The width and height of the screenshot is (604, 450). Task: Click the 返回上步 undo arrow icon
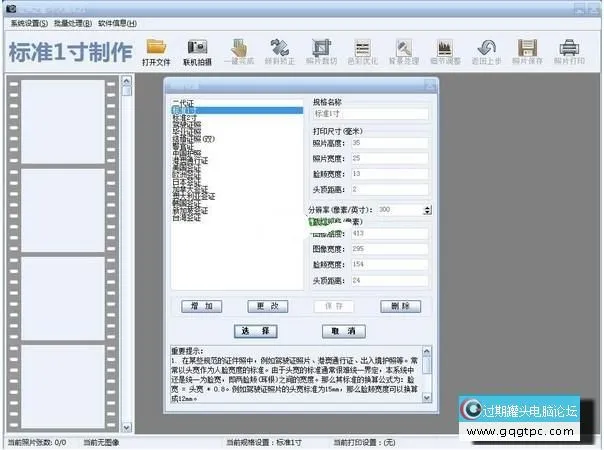click(487, 52)
